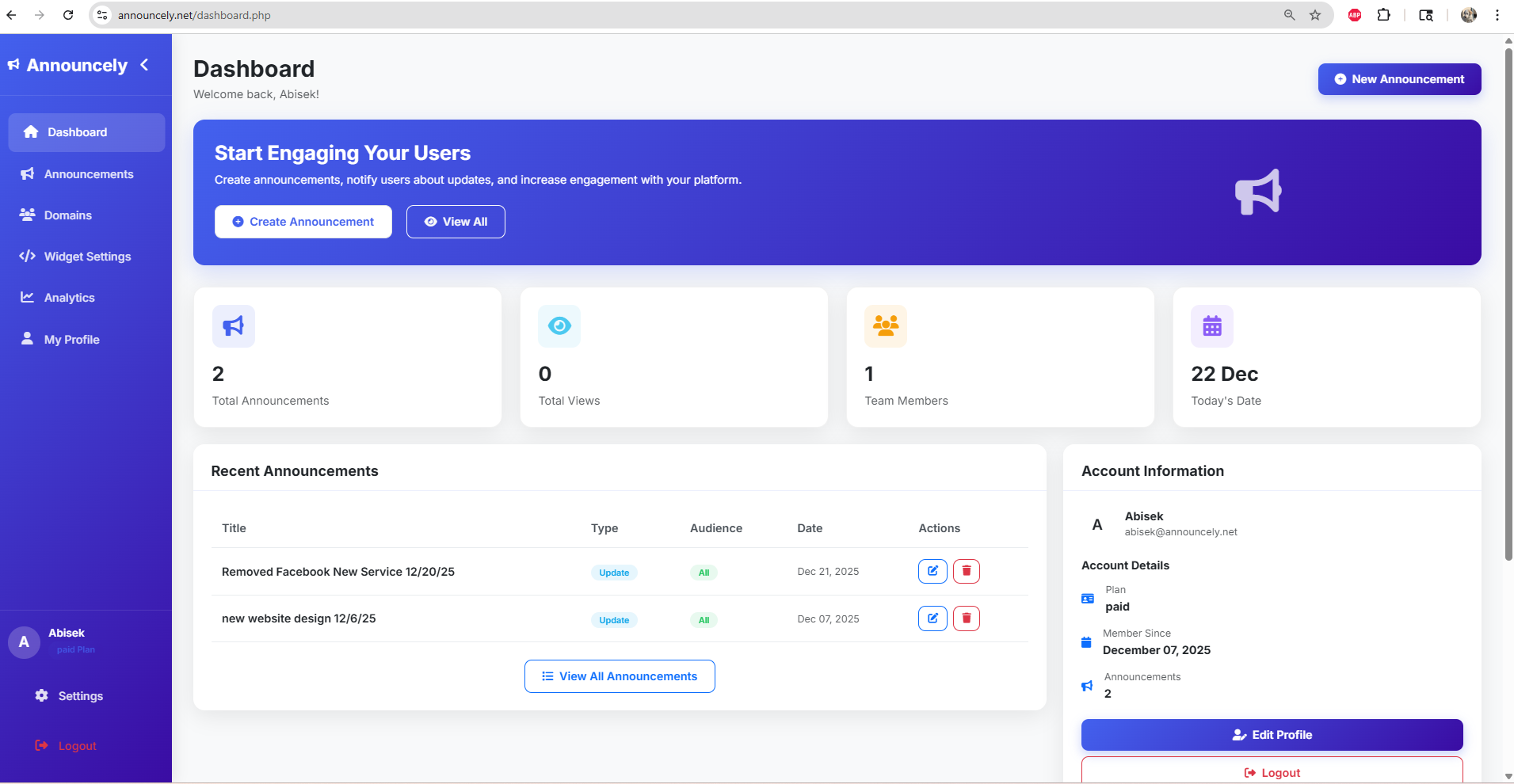Click Logout in the Account Information card
This screenshot has width=1514, height=784.
click(x=1272, y=772)
